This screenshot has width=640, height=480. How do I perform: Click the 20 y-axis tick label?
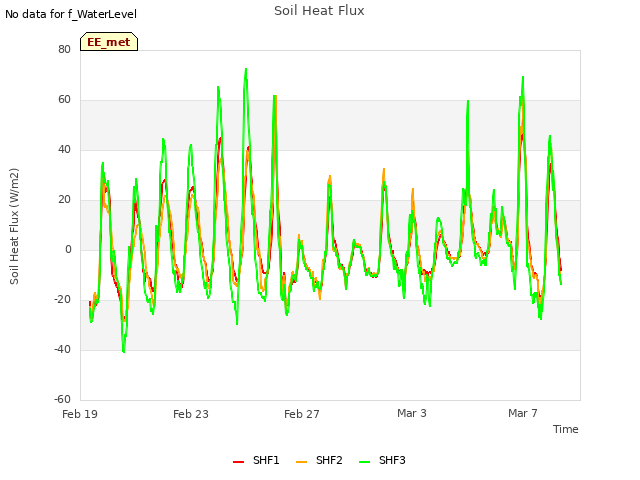[64, 200]
